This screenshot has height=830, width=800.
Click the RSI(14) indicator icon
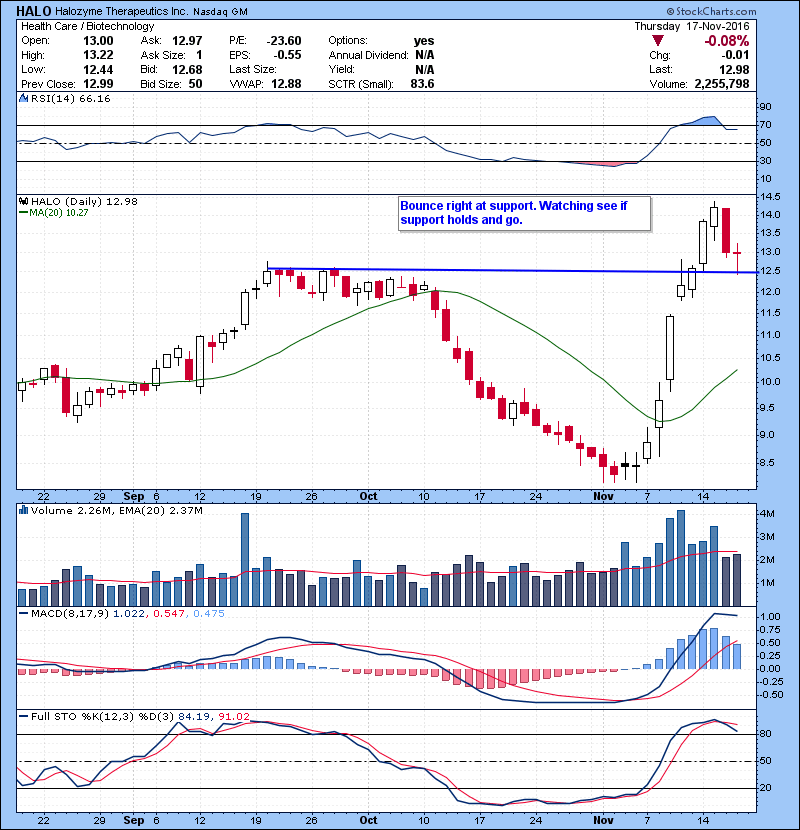pyautogui.click(x=23, y=98)
